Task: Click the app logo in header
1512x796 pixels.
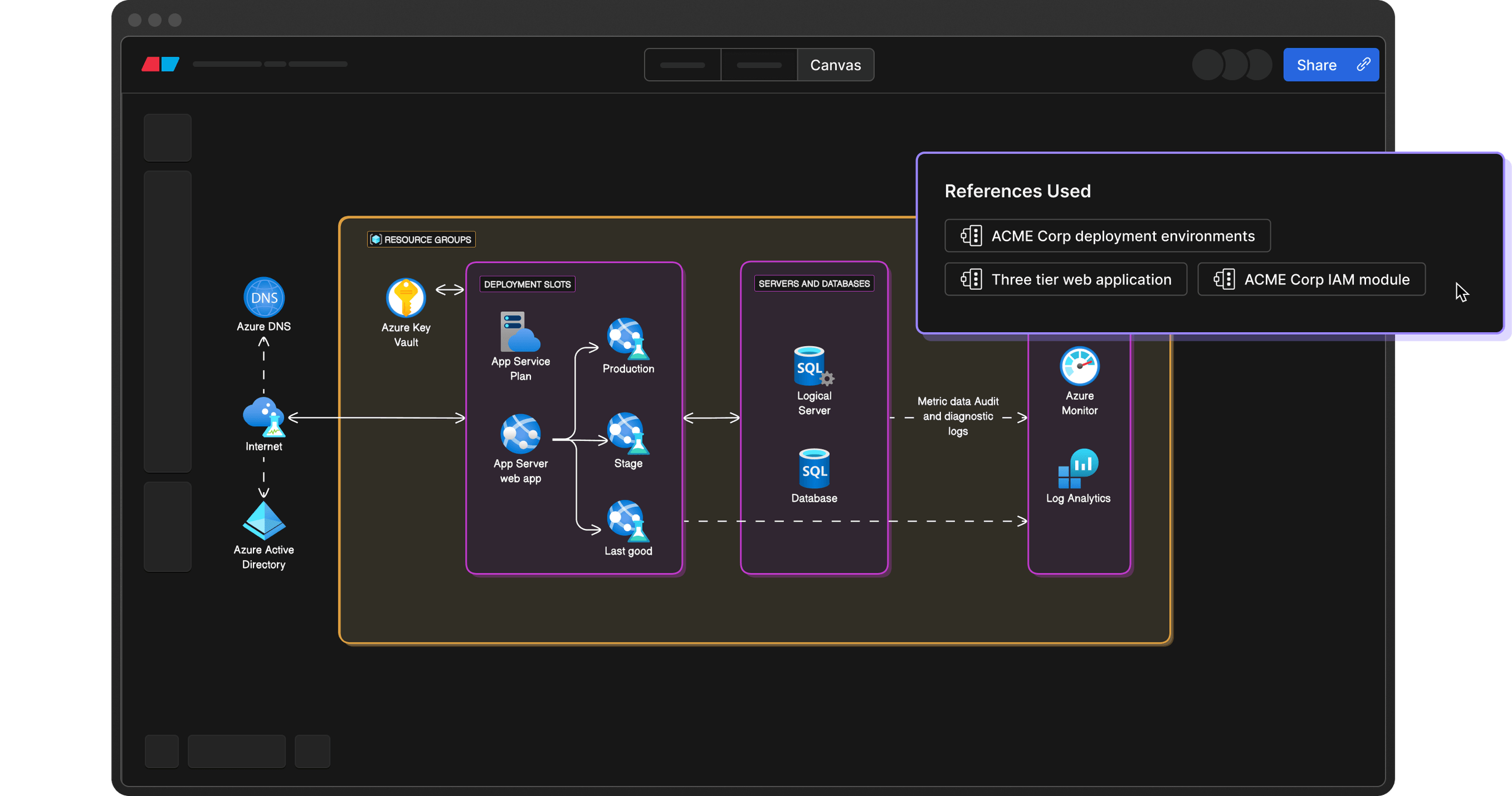Action: pos(161,64)
